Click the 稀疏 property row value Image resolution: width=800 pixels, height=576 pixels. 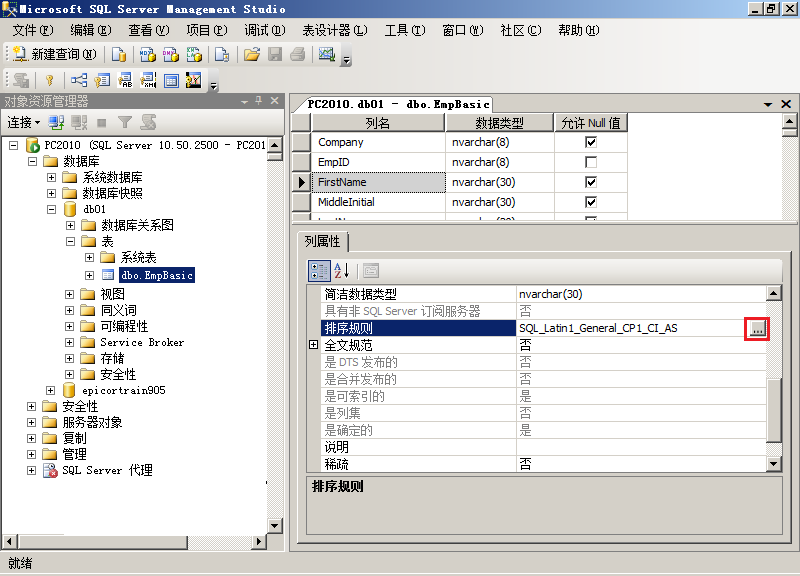point(641,464)
